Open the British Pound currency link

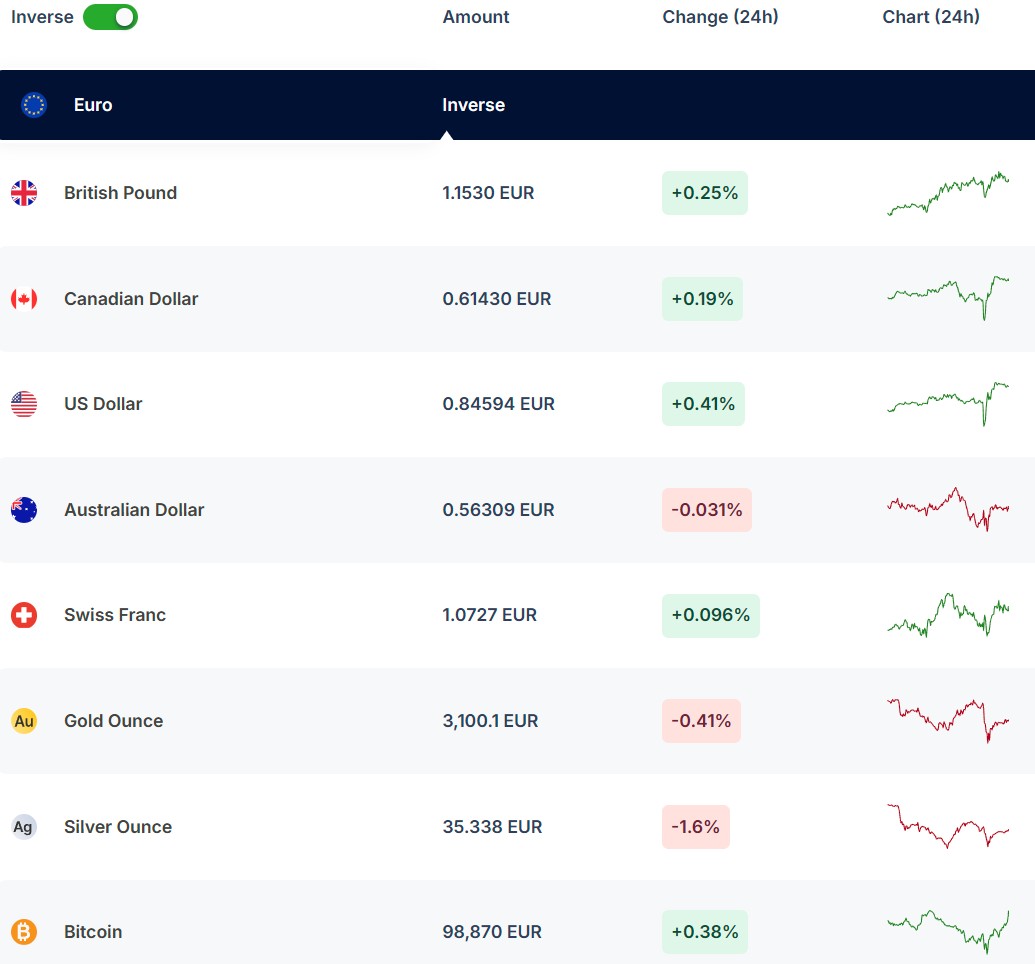pos(120,193)
